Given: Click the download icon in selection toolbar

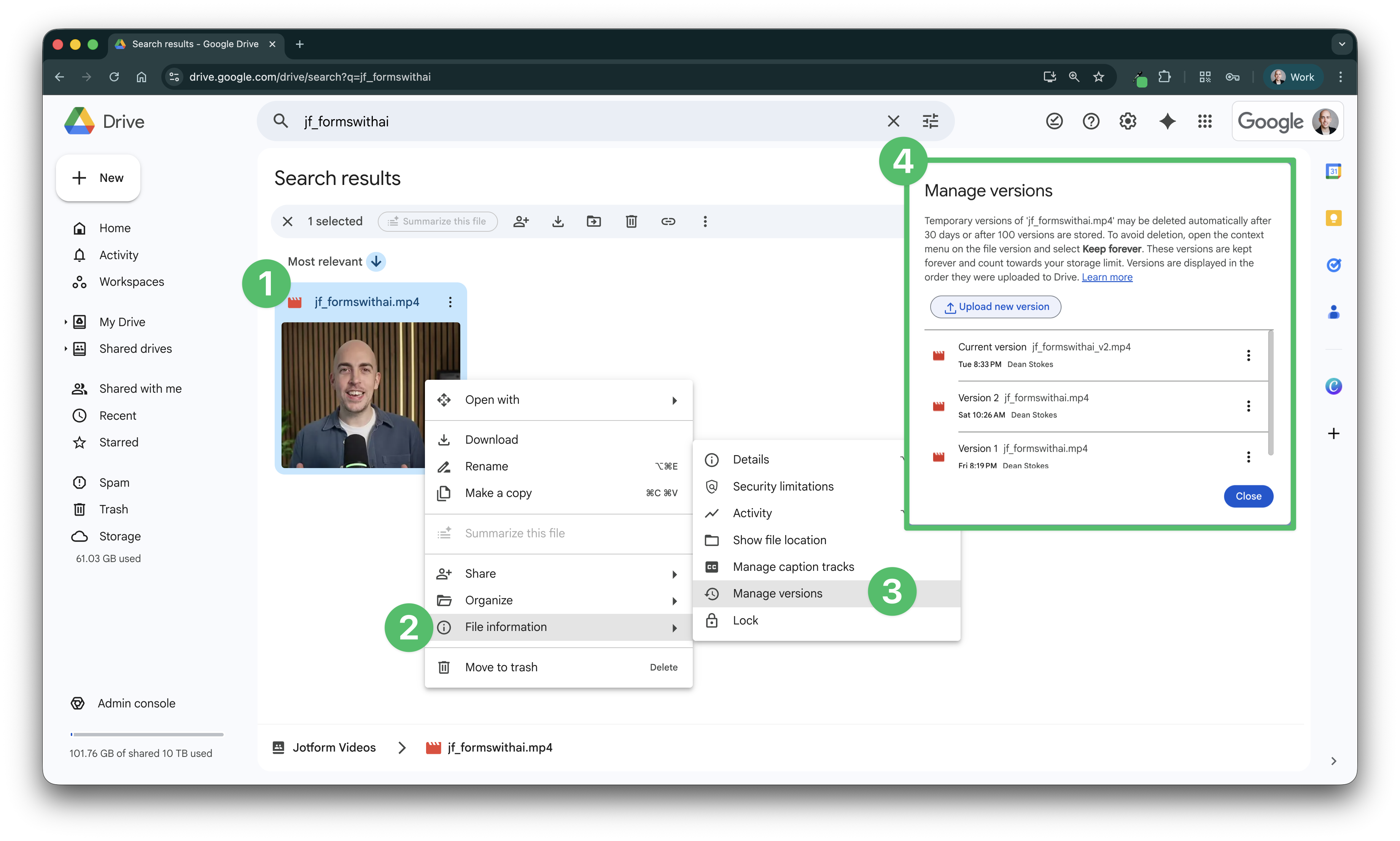Looking at the screenshot, I should tap(557, 221).
